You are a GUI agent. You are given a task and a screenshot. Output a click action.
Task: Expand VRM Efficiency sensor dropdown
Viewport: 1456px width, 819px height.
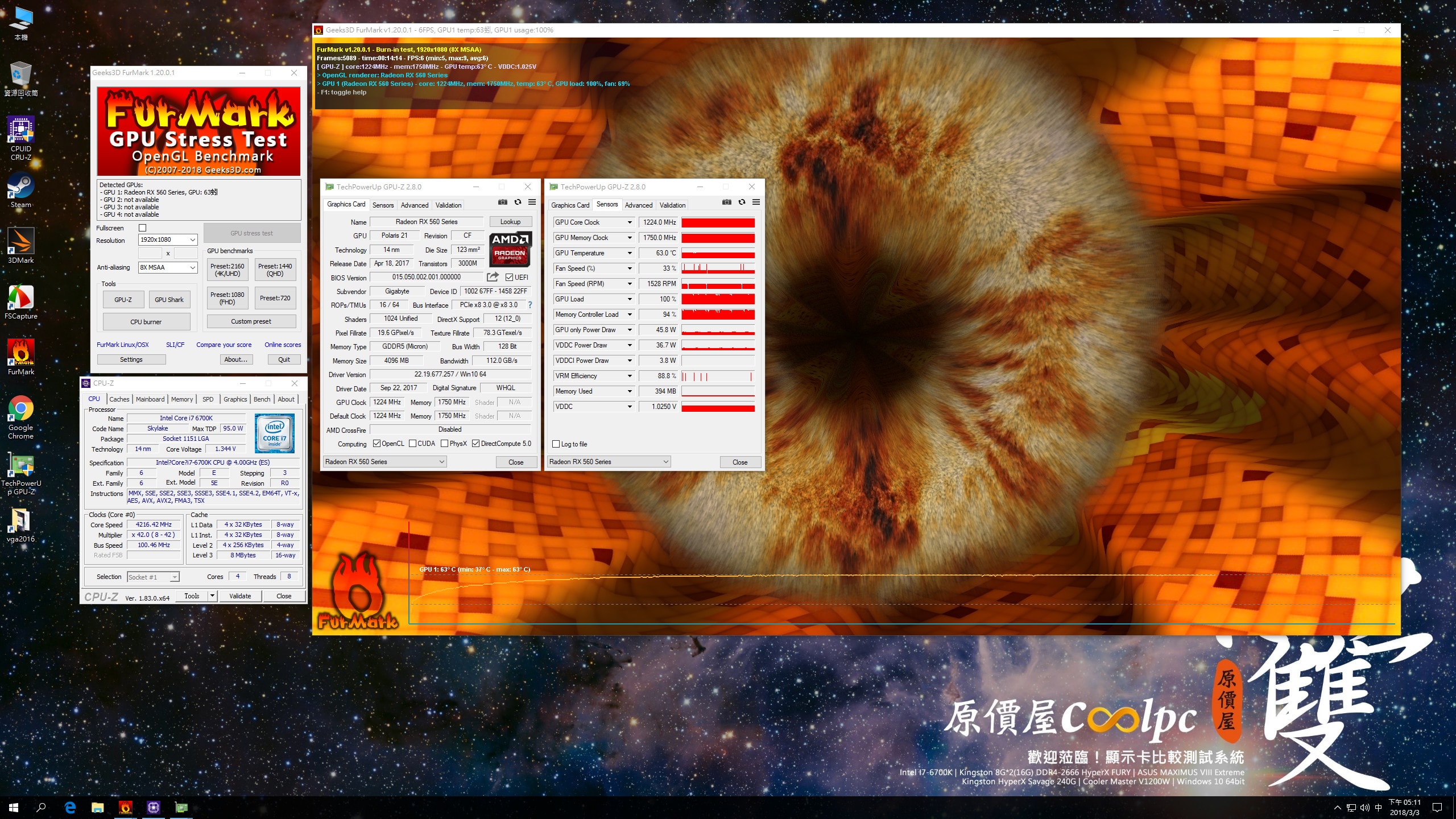pyautogui.click(x=630, y=376)
